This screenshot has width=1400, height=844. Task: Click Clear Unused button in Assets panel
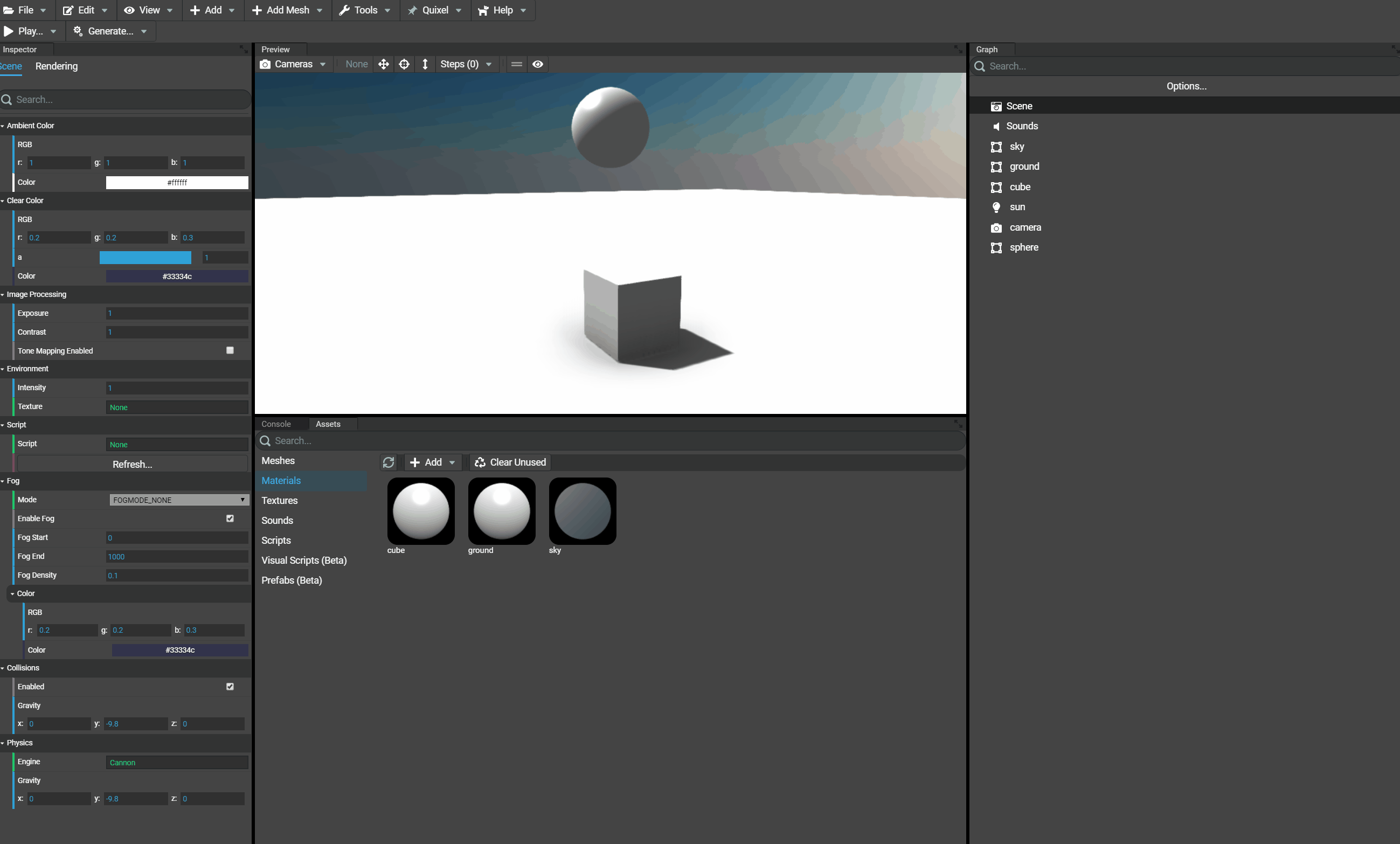pos(510,461)
